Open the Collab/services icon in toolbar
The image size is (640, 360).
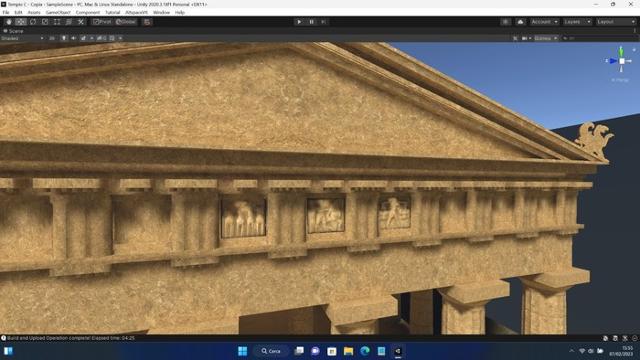505,22
